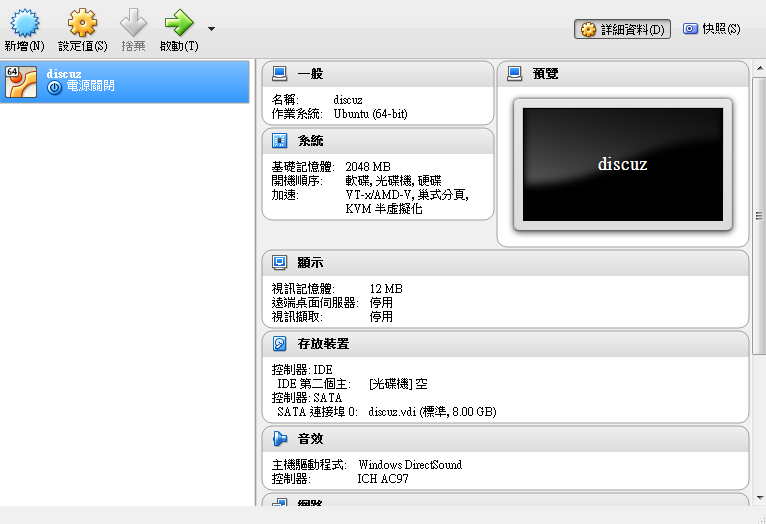
Task: Switch to 快照 (Snapshots) view
Action: click(712, 29)
